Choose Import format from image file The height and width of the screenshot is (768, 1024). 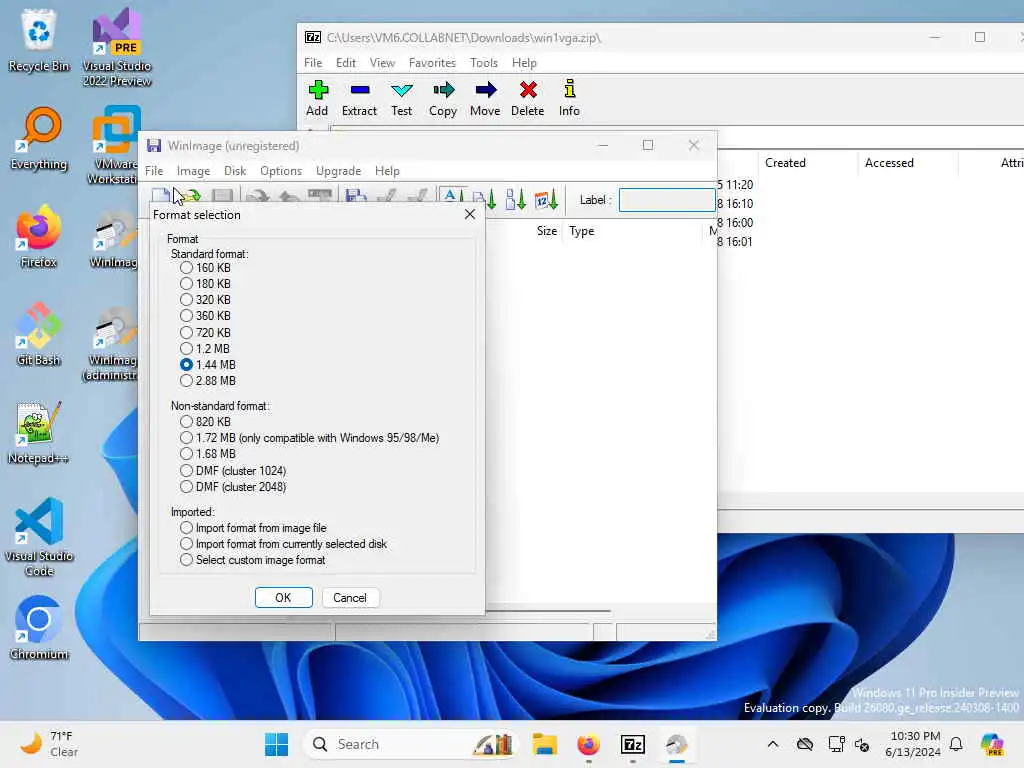click(x=253, y=528)
